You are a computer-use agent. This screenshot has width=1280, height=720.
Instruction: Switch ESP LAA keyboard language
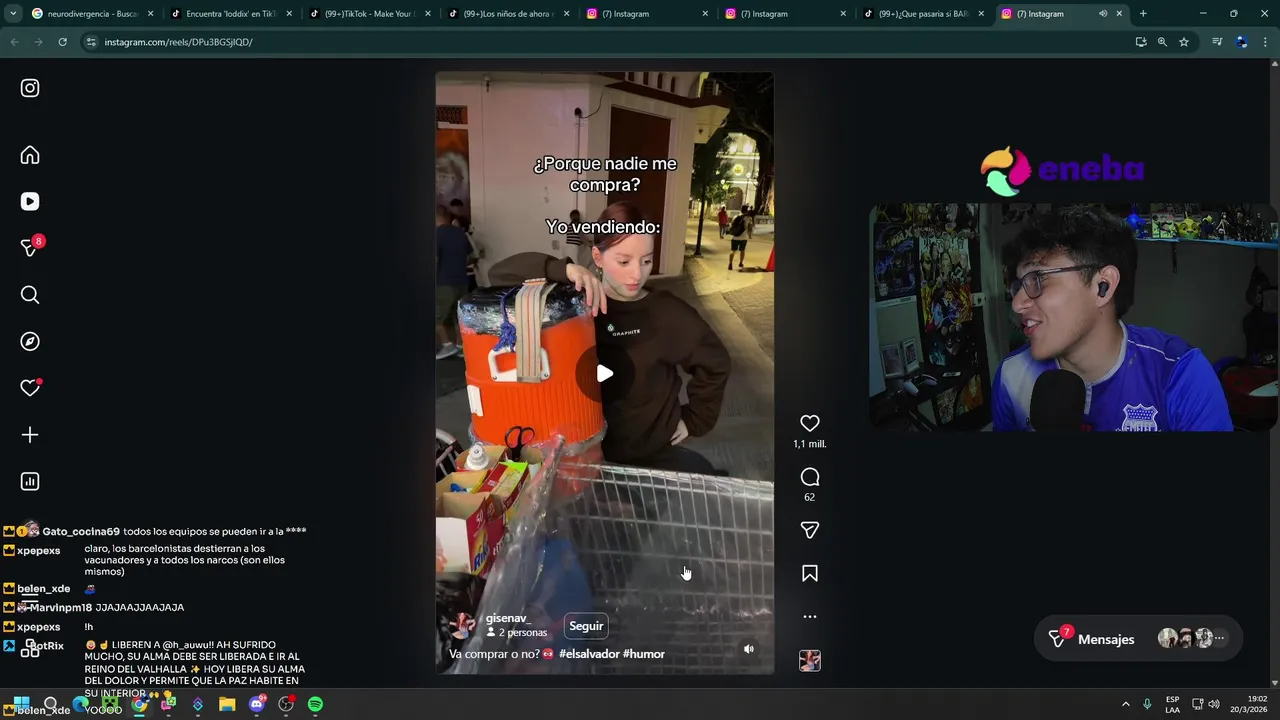coord(1172,704)
